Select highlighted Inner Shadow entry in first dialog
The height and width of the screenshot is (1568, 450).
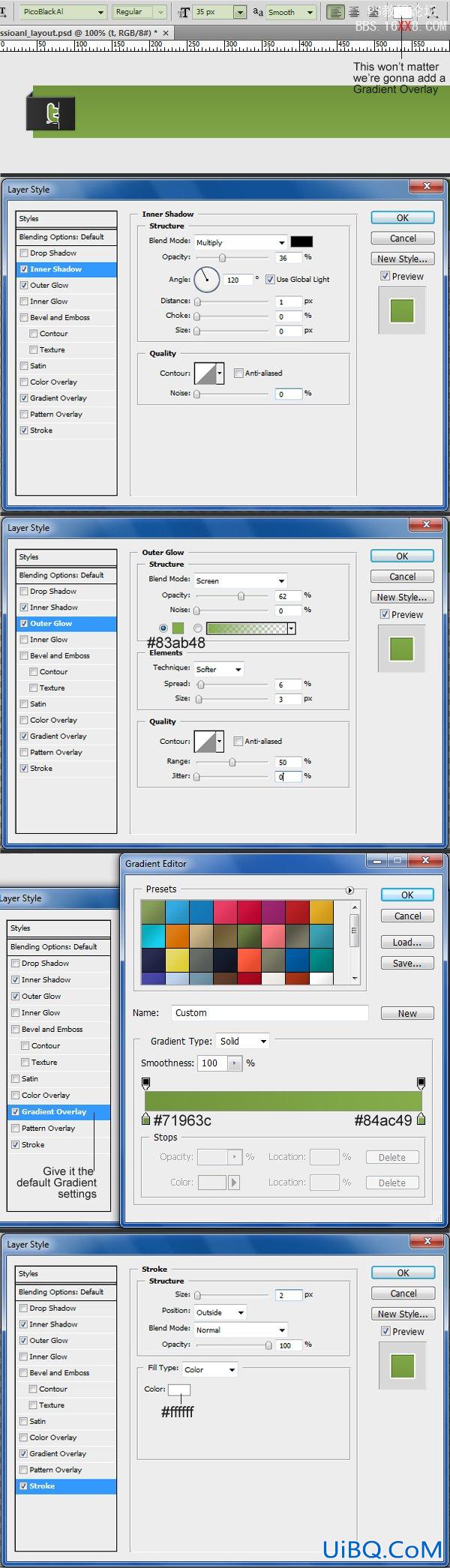point(67,269)
